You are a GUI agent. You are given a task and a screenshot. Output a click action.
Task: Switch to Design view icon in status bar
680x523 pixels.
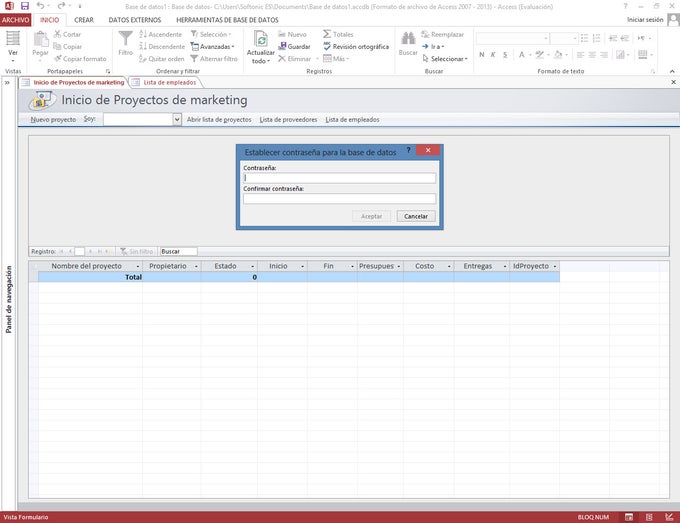point(669,517)
